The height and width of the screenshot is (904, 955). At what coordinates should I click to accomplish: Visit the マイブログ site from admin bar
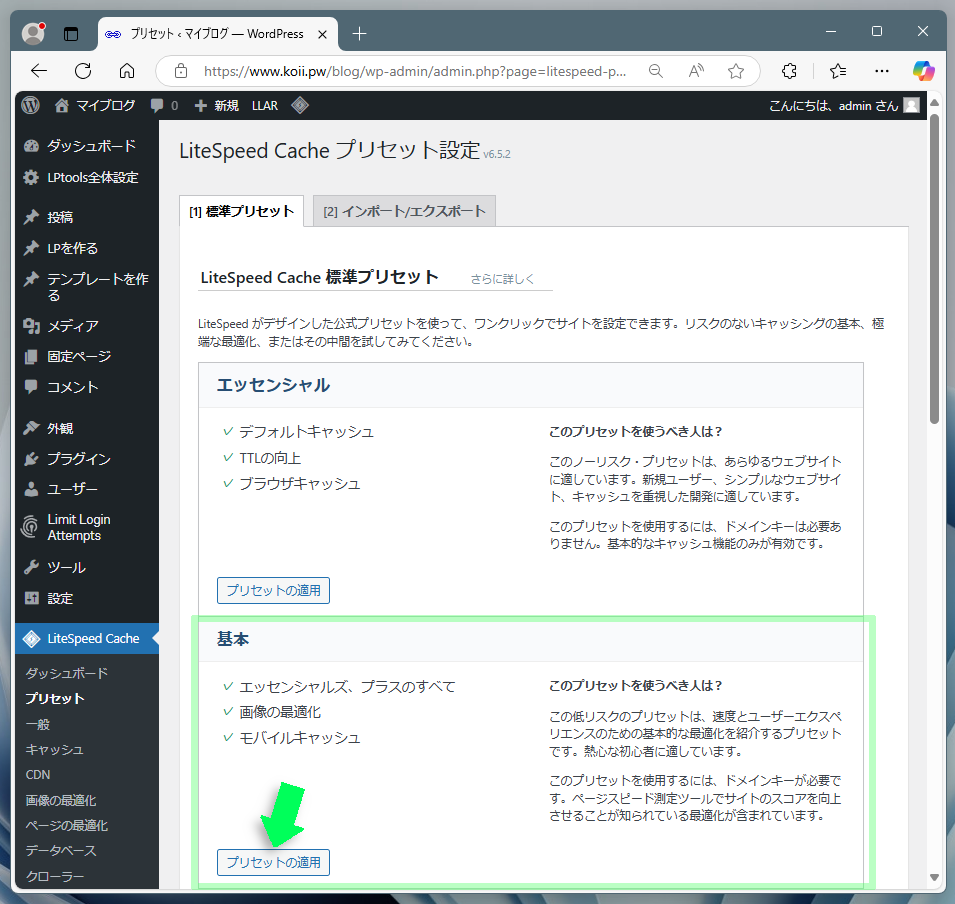click(x=95, y=105)
